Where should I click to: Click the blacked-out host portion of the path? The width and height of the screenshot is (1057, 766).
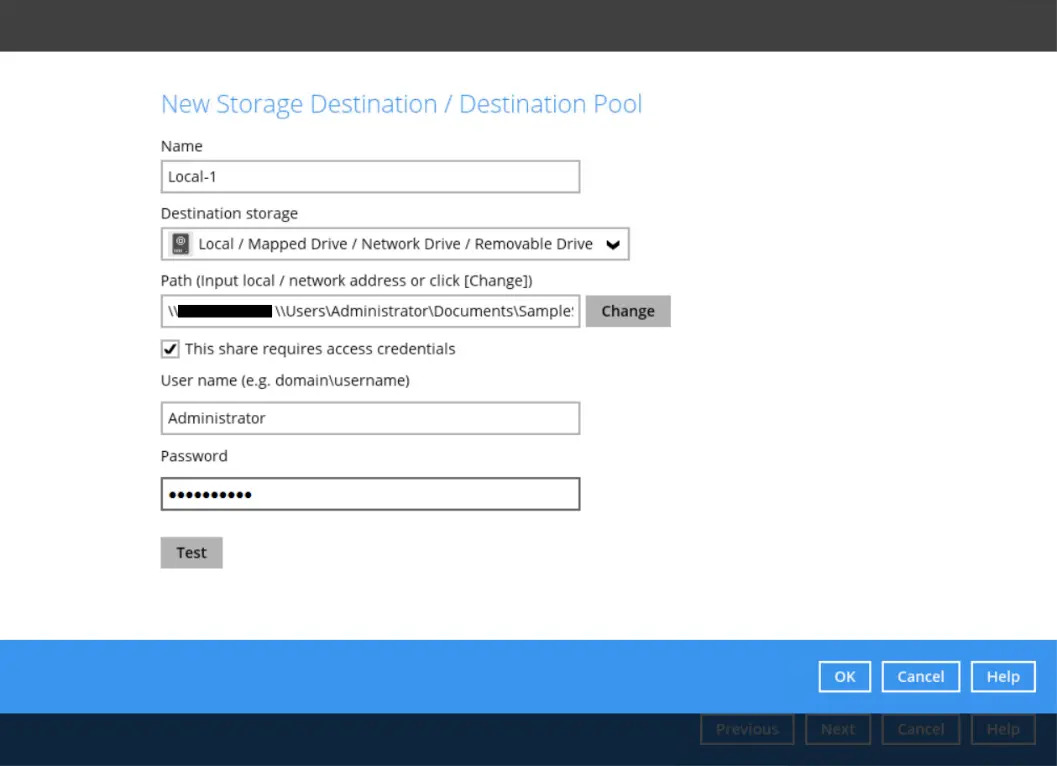pyautogui.click(x=225, y=311)
